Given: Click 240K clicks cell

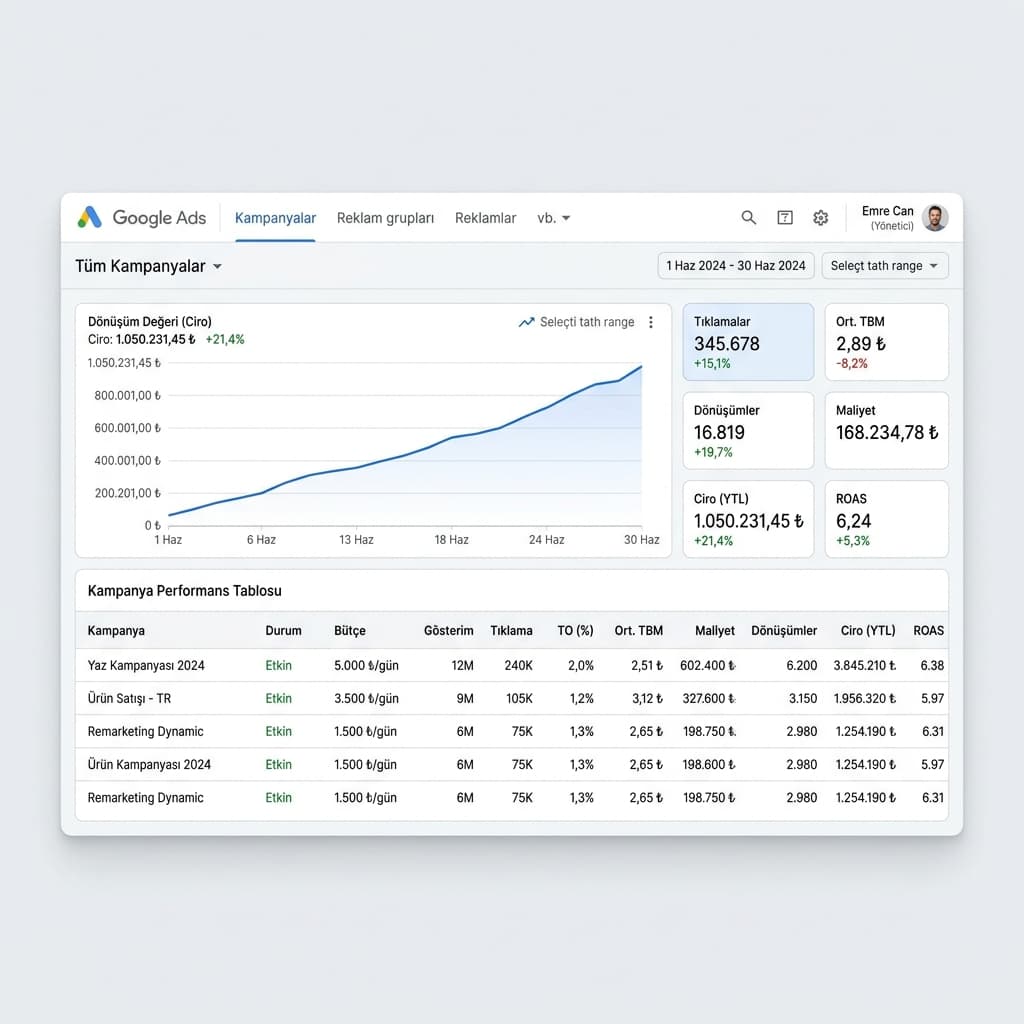Looking at the screenshot, I should (519, 665).
